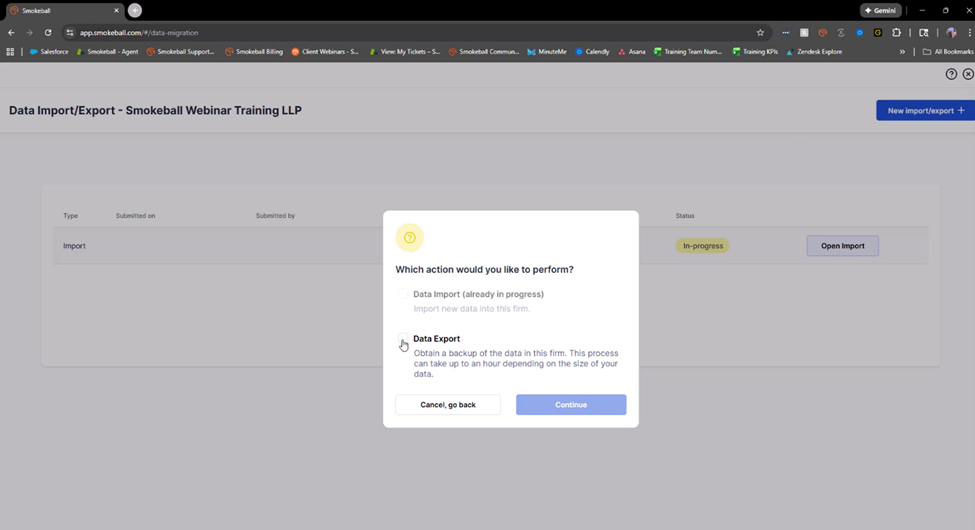
Task: Click the Open Import button
Action: click(x=842, y=246)
